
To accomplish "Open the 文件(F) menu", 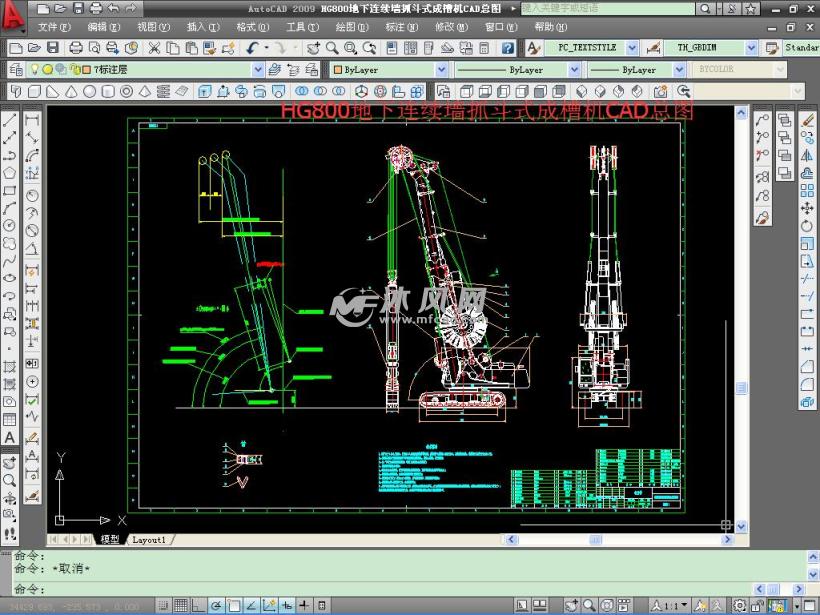I will [x=54, y=27].
